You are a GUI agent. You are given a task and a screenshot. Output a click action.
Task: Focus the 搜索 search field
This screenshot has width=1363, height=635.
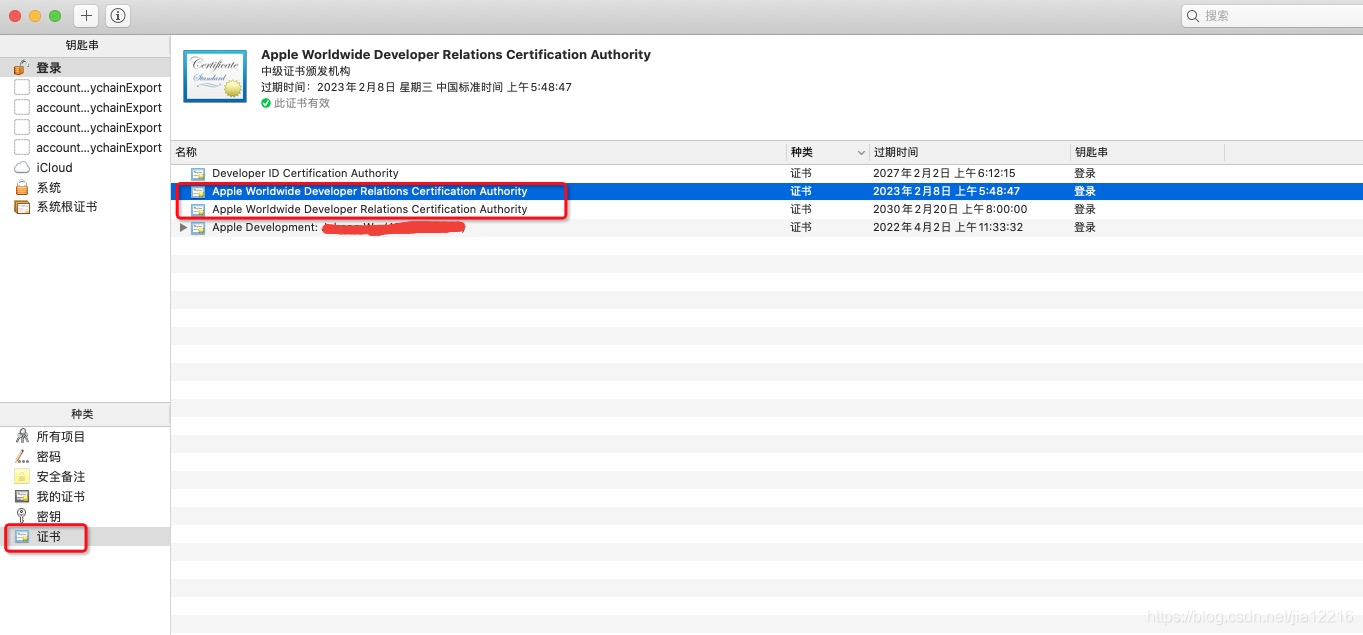point(1272,16)
